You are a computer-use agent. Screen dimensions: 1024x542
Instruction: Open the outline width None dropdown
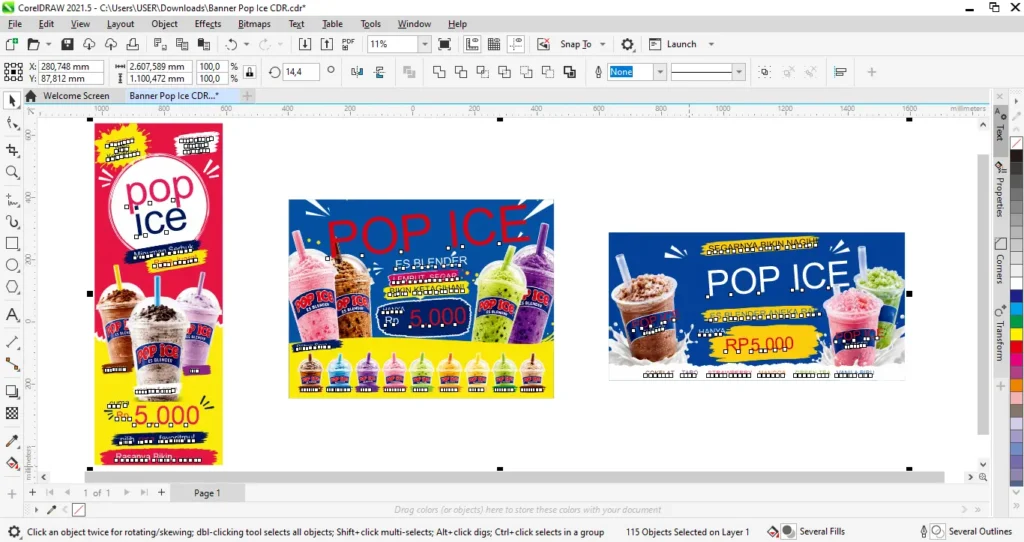(x=660, y=72)
